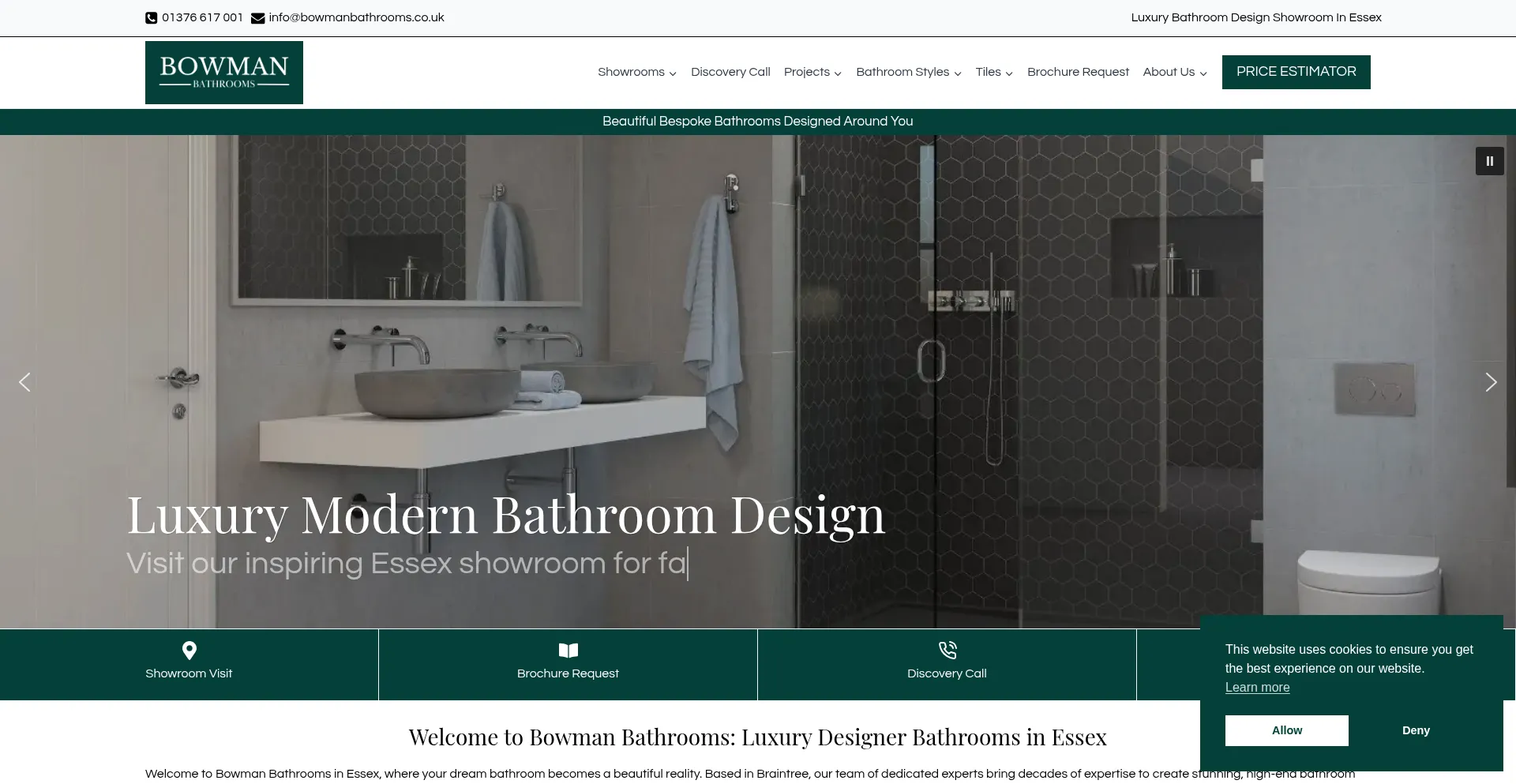Image resolution: width=1516 pixels, height=784 pixels.
Task: Open Discovery Call in the navigation menu
Action: [x=730, y=72]
